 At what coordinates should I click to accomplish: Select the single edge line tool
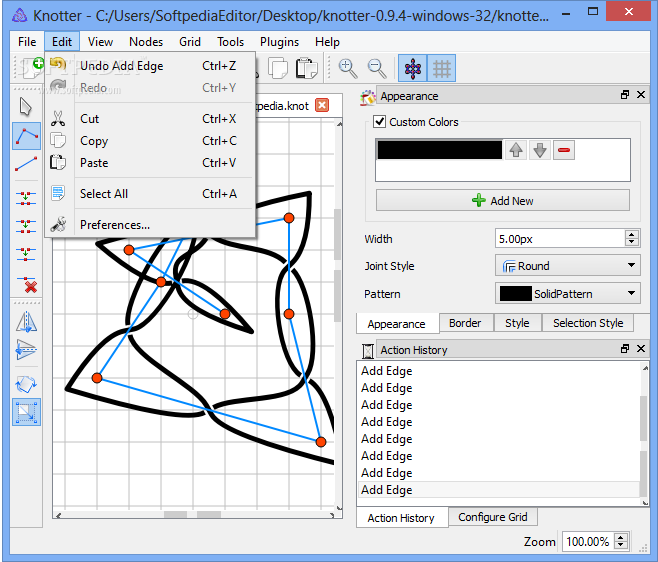pos(26,164)
